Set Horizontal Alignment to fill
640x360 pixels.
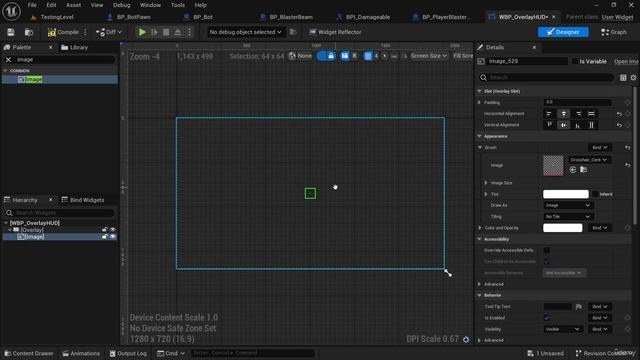tap(591, 114)
